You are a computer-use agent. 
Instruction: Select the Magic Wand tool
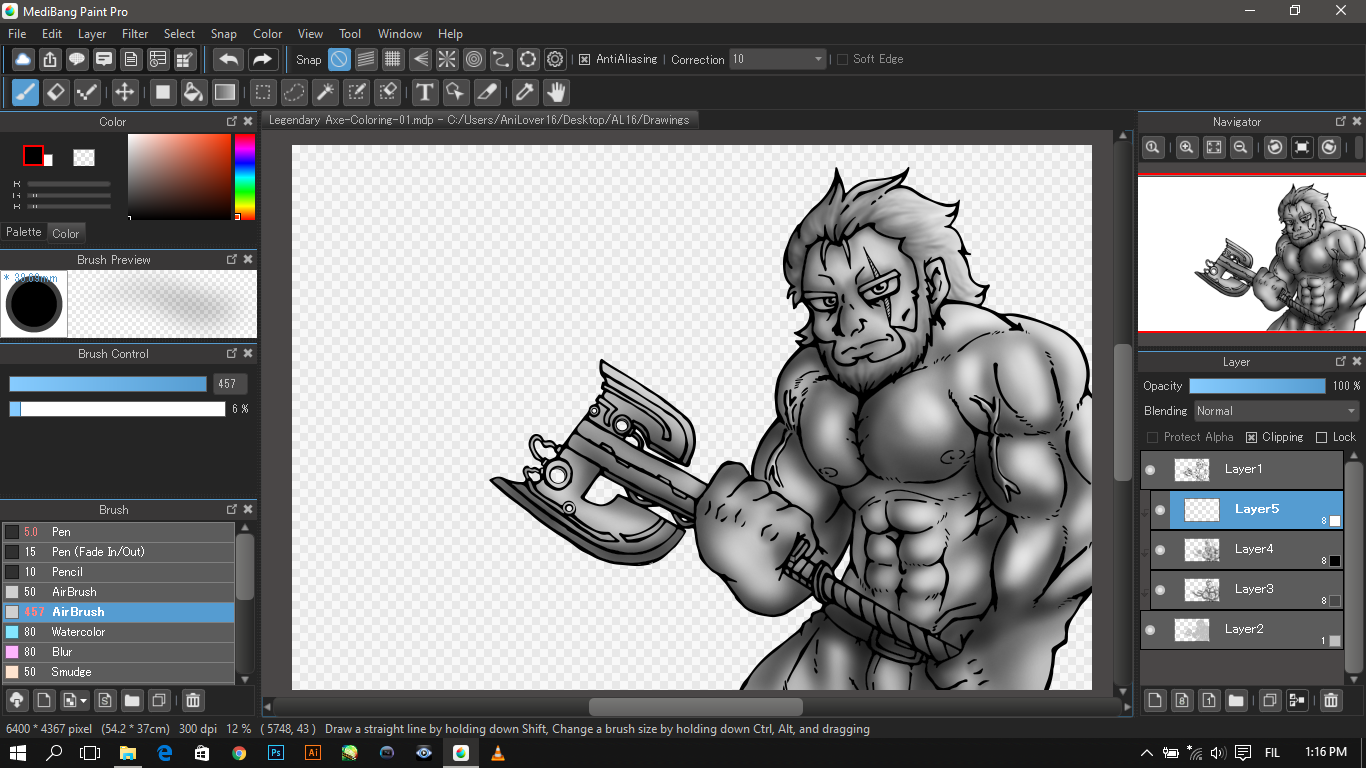tap(325, 93)
